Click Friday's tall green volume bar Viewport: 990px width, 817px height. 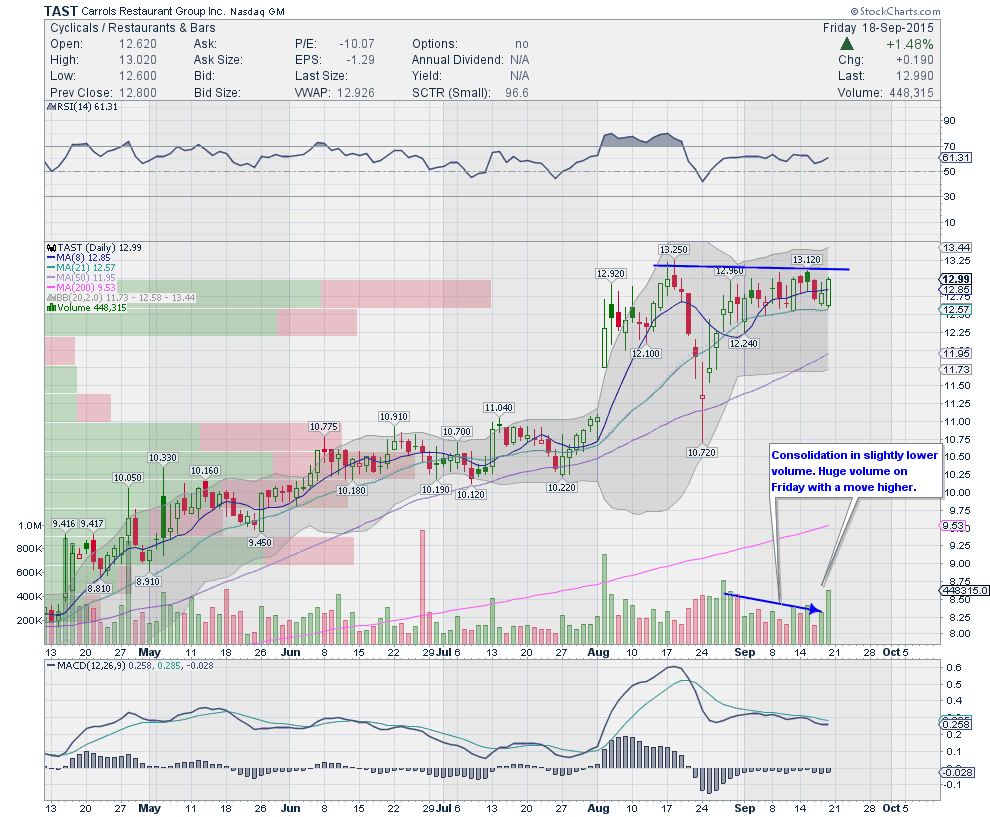(828, 617)
